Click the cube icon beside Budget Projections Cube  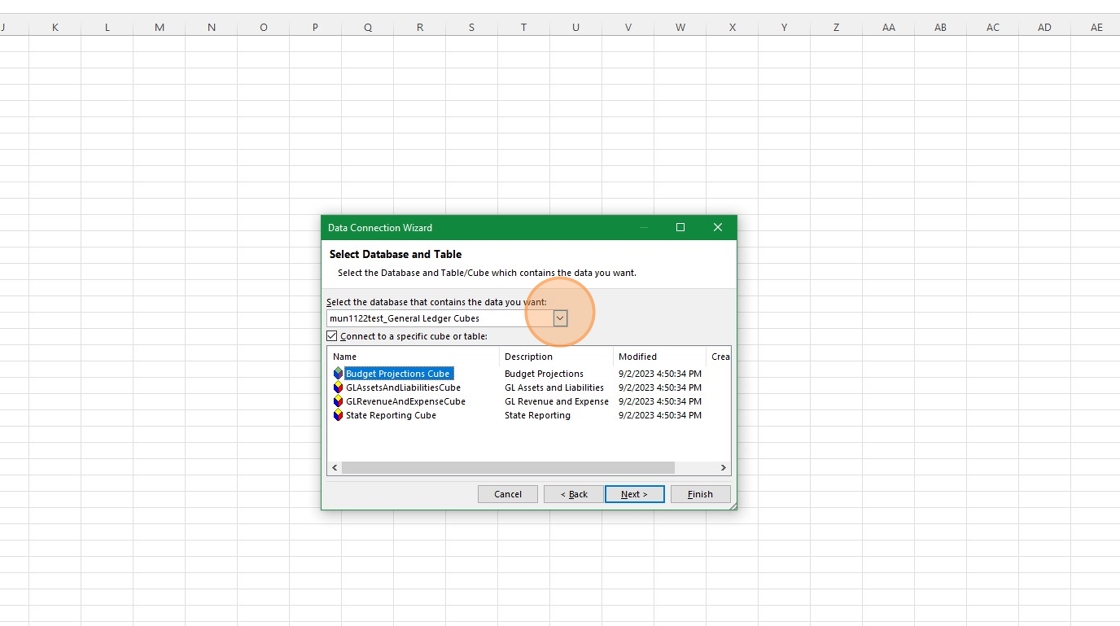point(338,374)
